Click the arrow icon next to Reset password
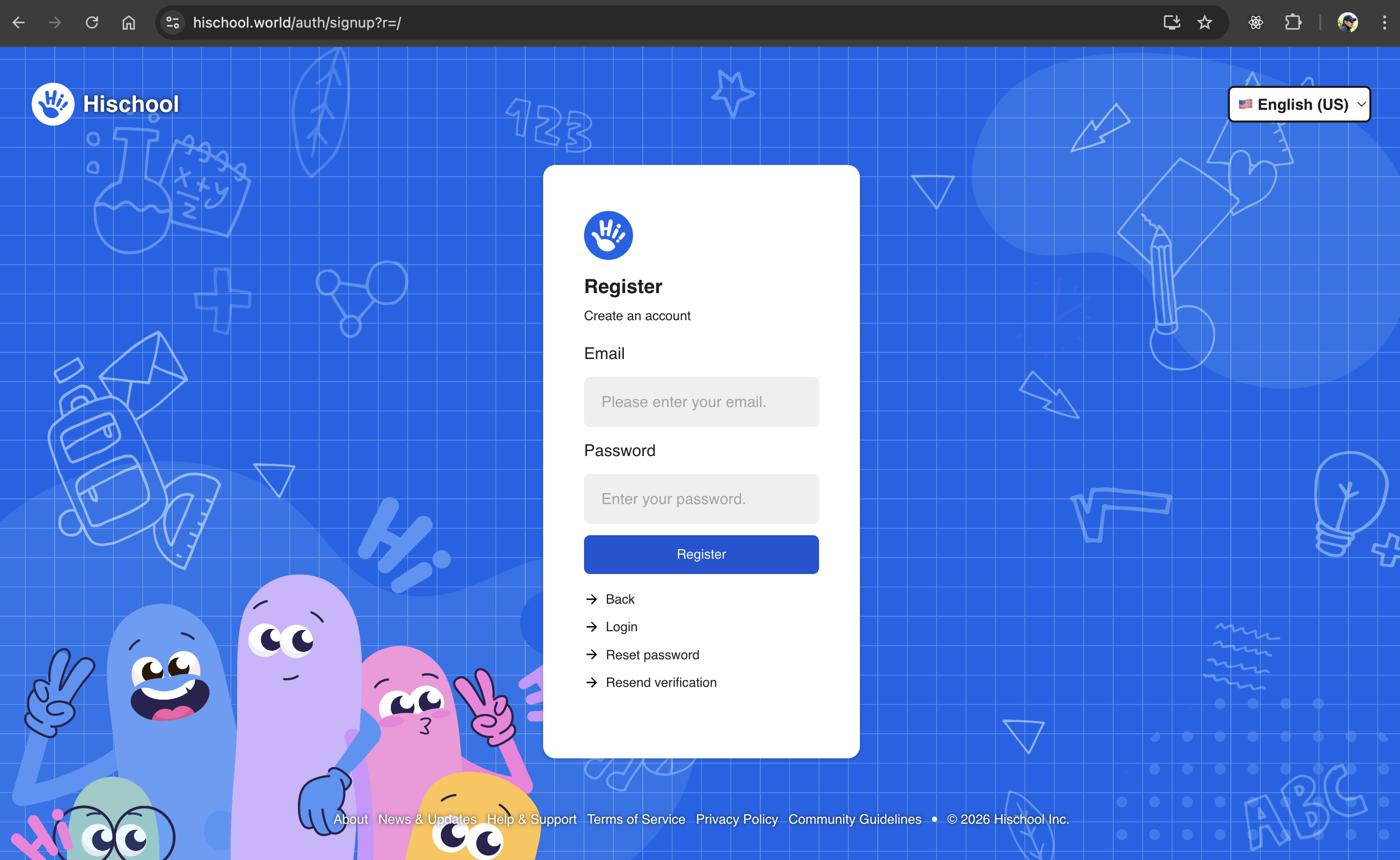Screen dimensions: 1400x860 592,654
